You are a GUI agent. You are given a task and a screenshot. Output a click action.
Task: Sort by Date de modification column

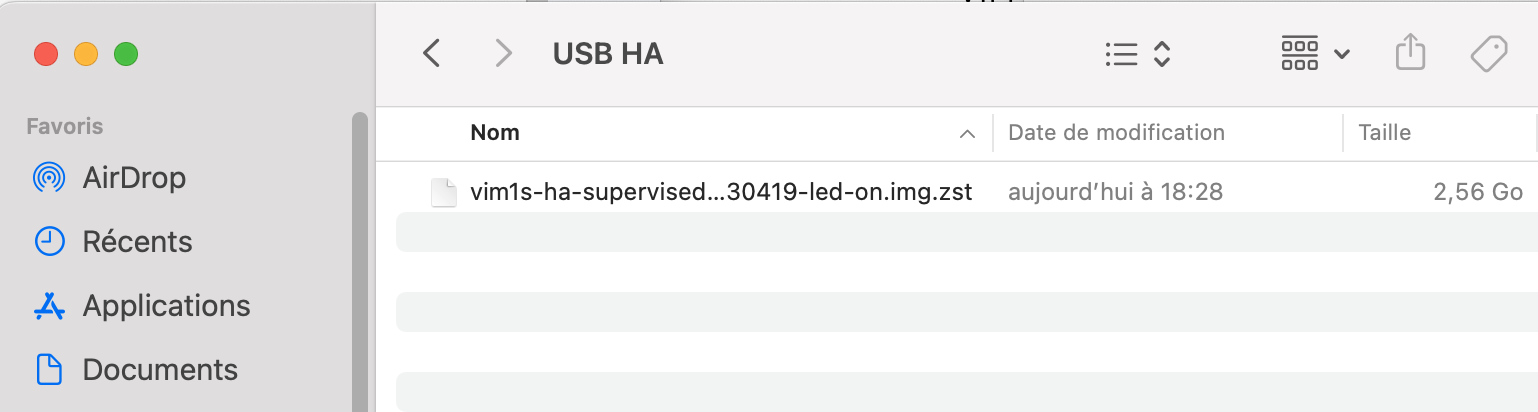pos(1116,132)
